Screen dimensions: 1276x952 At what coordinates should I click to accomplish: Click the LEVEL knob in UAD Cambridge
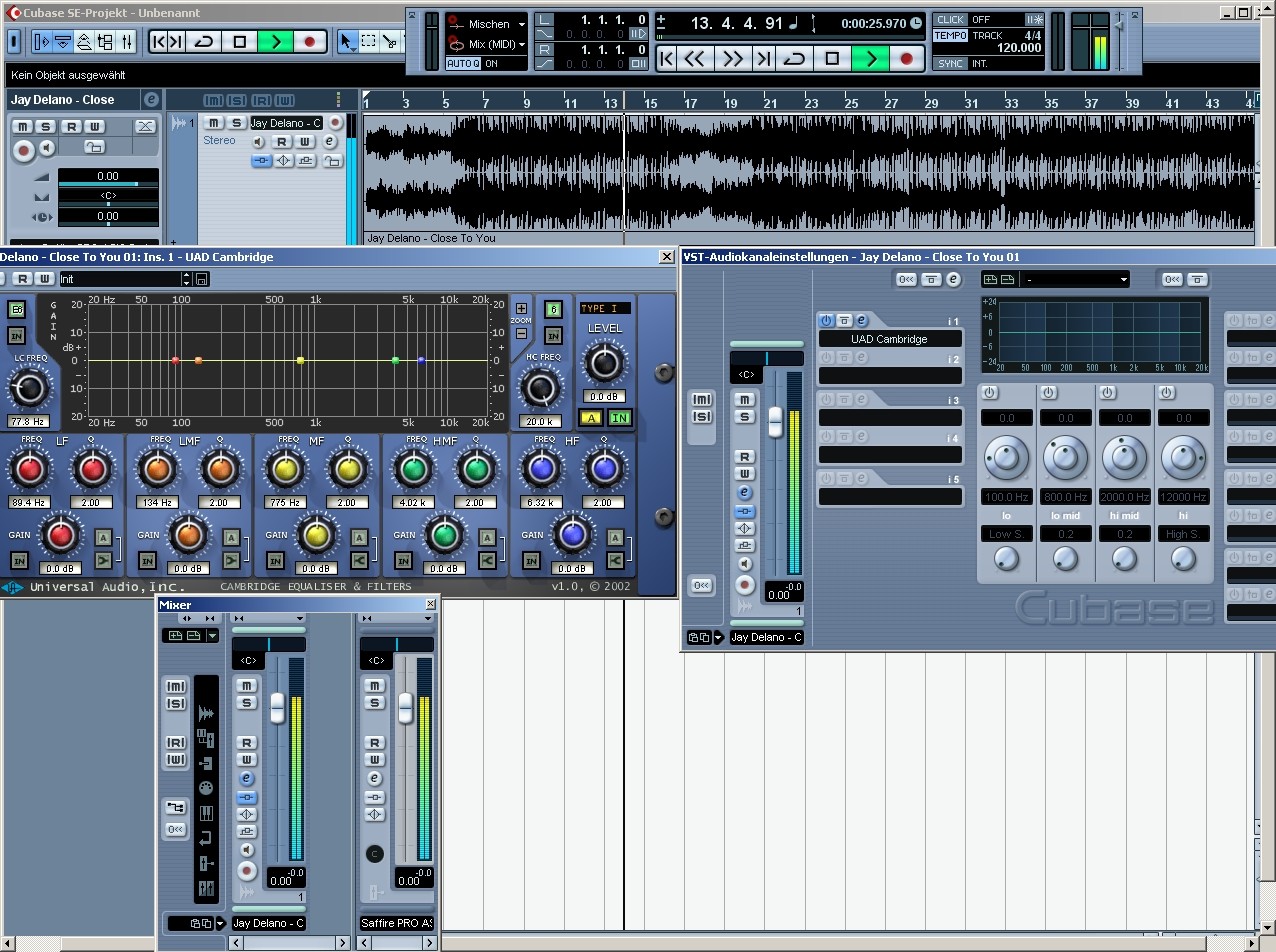click(604, 363)
